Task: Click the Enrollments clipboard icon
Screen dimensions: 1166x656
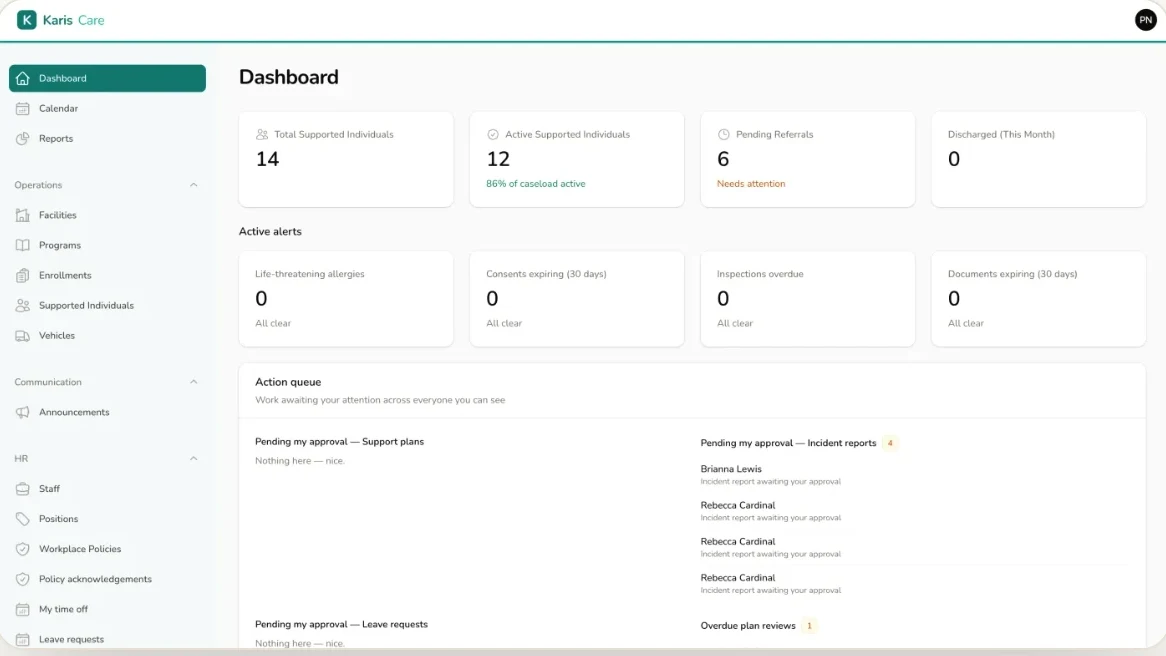Action: click(23, 275)
